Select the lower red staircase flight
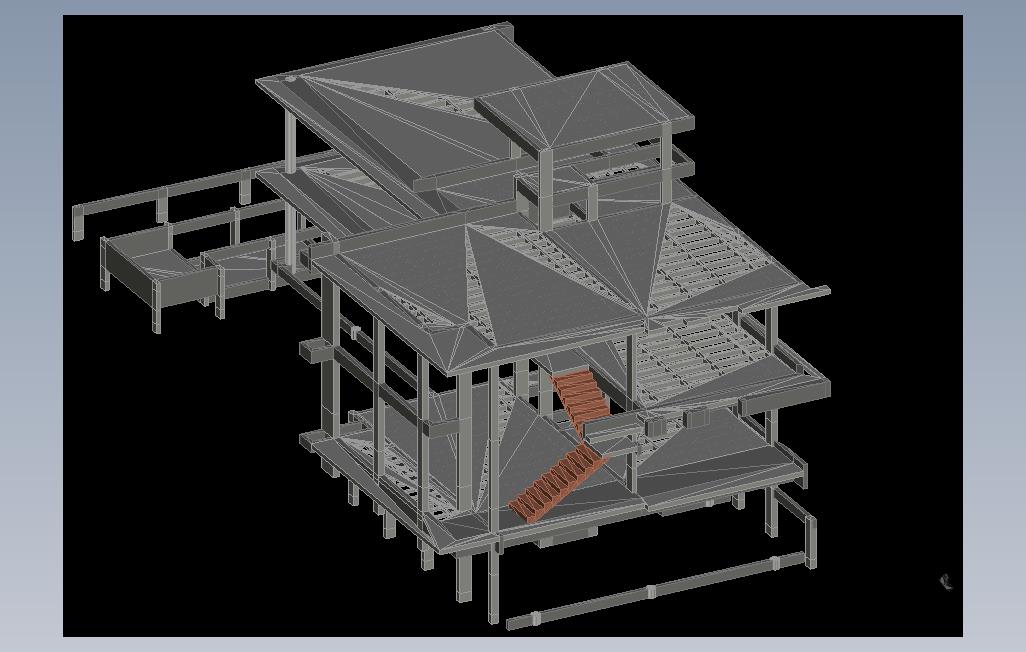Image resolution: width=1026 pixels, height=652 pixels. click(557, 481)
